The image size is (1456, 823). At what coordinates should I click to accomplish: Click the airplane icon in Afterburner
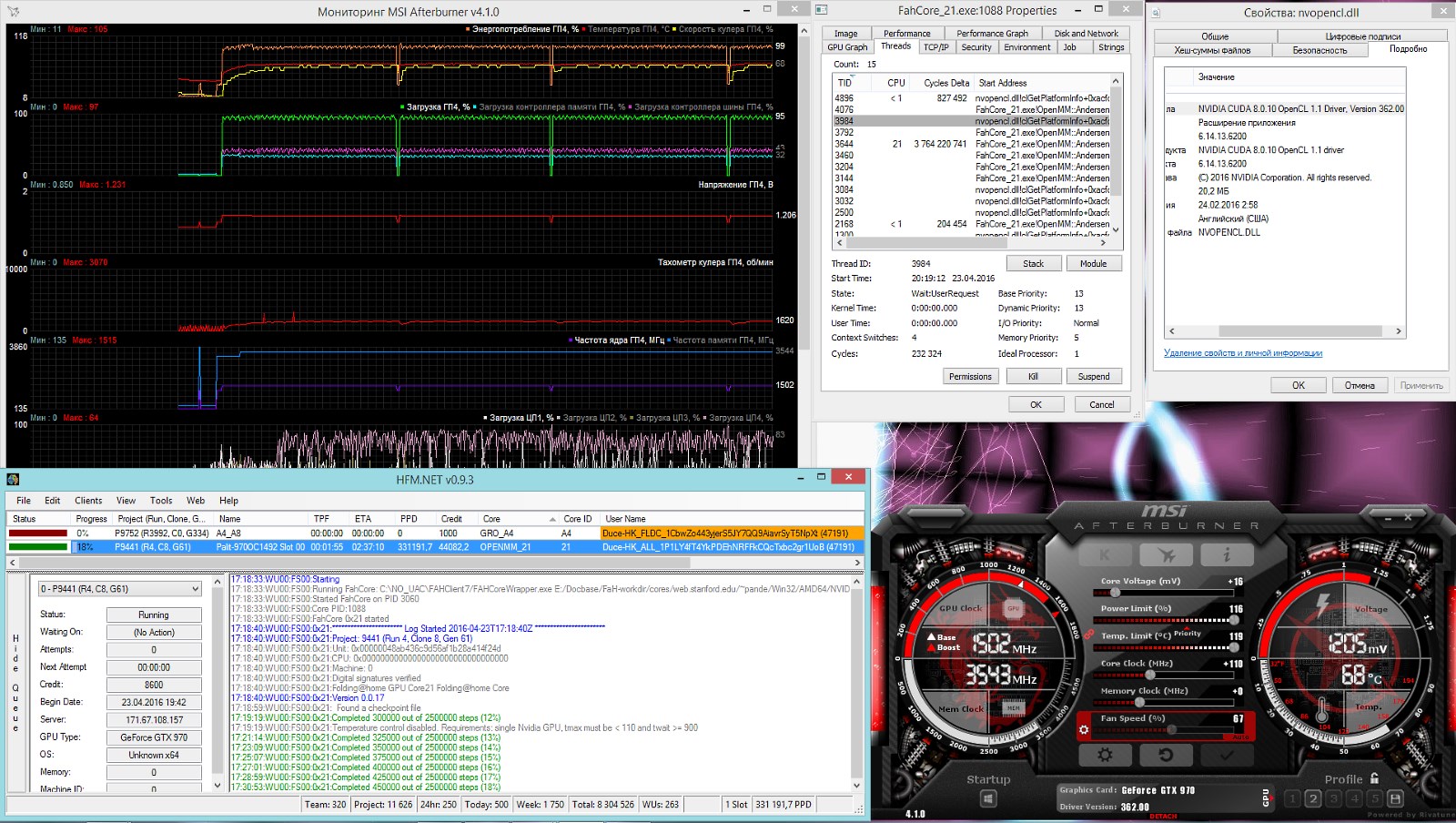1166,554
